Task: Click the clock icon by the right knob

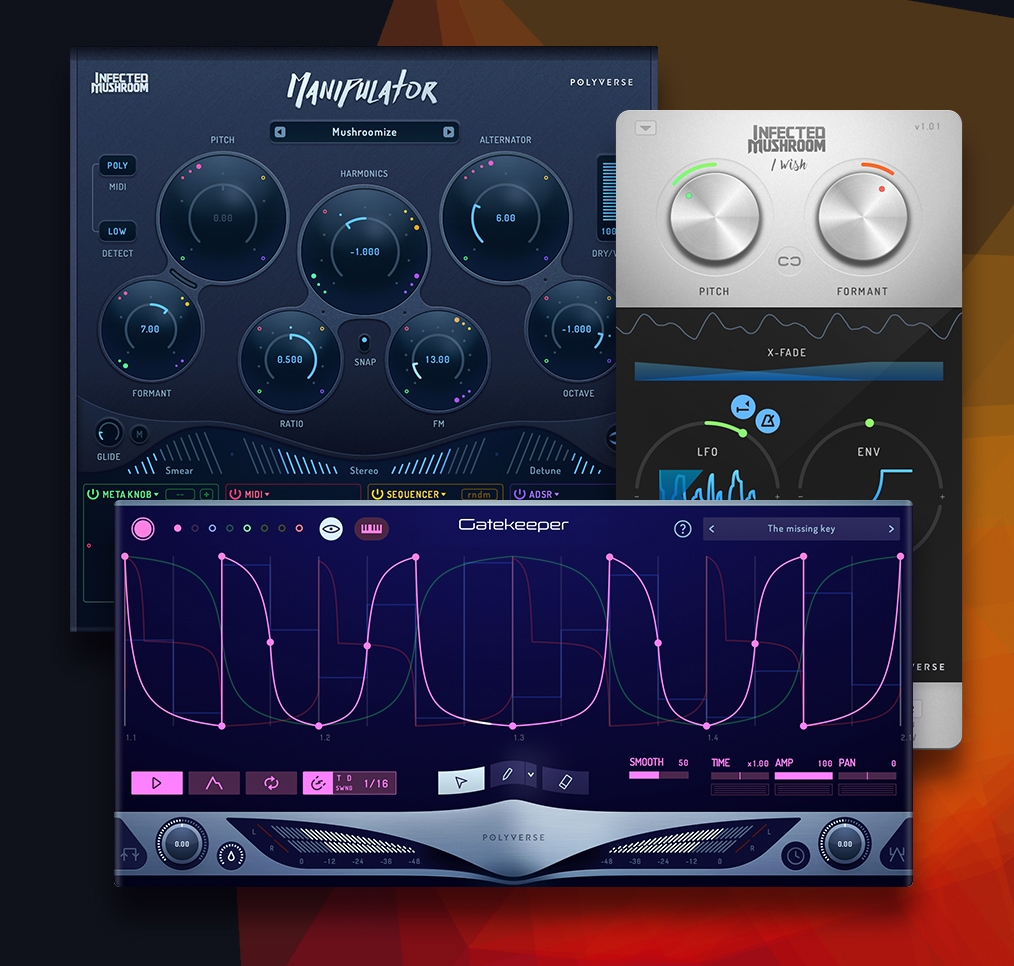Action: pos(795,855)
